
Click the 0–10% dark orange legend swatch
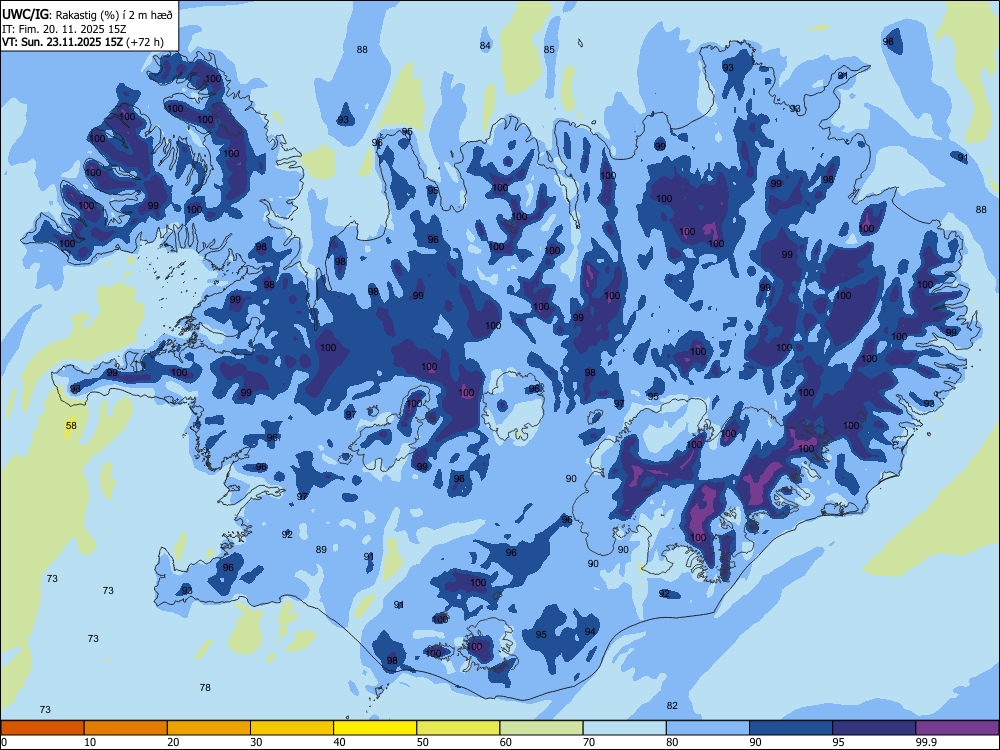(x=42, y=728)
